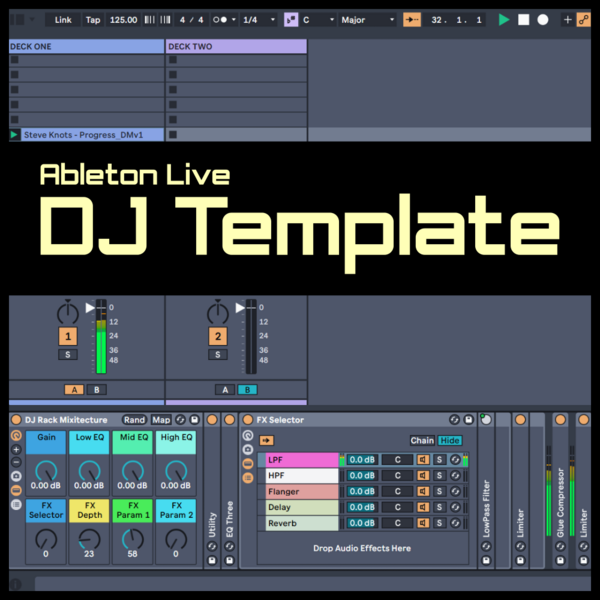Toggle DJ Rack Mixitecture device on/off
Screen dimensions: 600x600
16,420
